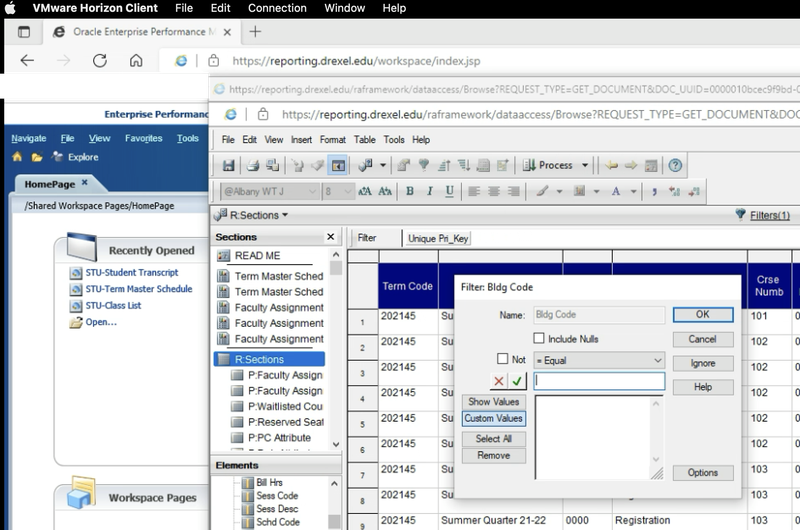800x530 pixels.
Task: Toggle italic formatting
Action: (x=430, y=191)
